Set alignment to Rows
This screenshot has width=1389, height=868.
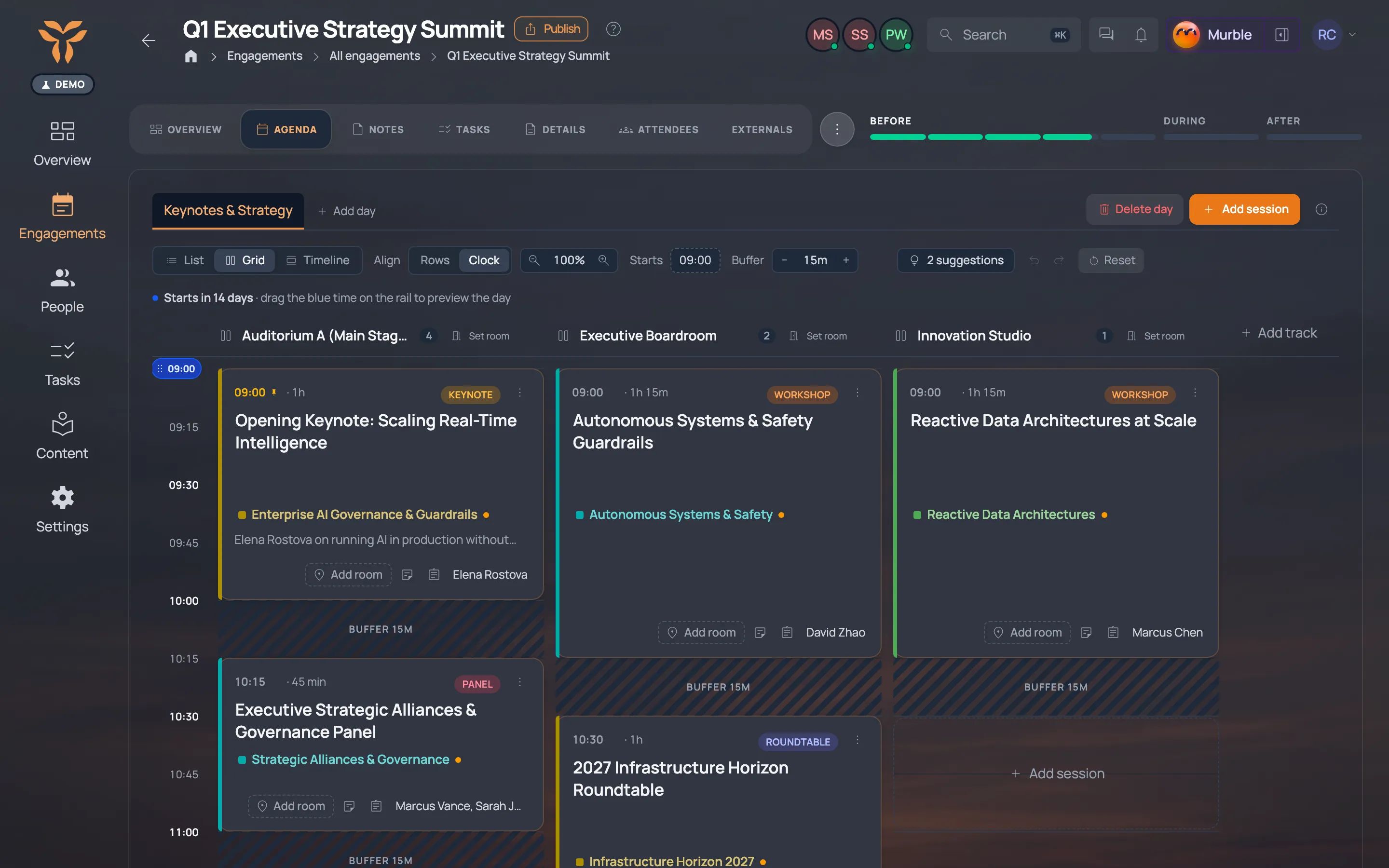tap(435, 260)
